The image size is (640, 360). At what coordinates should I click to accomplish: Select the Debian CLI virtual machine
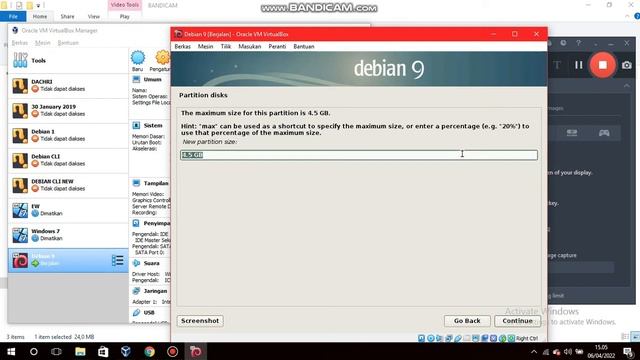coord(68,160)
